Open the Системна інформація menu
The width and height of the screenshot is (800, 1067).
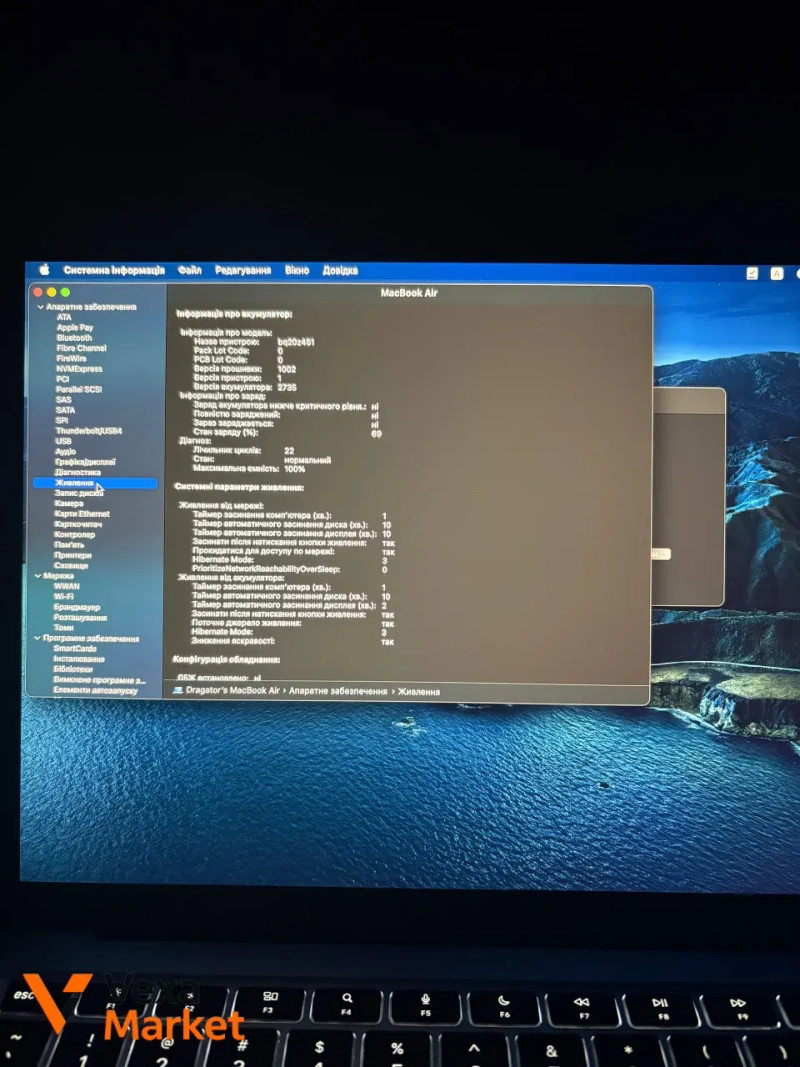[114, 270]
